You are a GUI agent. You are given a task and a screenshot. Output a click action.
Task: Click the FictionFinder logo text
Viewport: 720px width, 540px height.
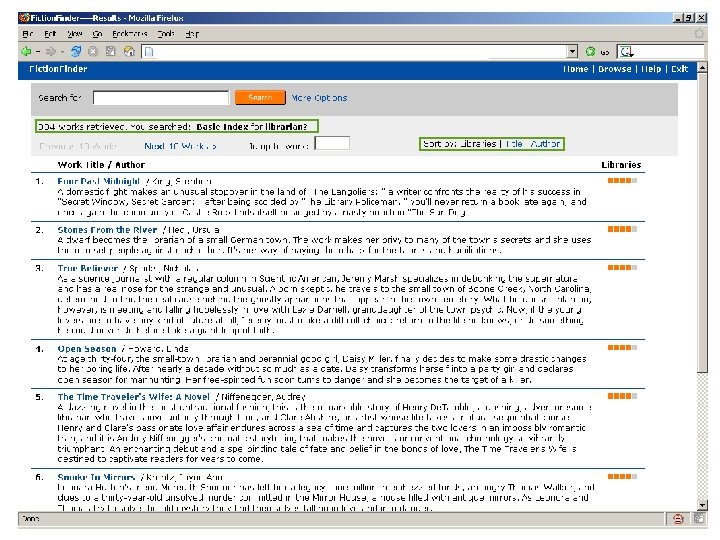tap(58, 69)
